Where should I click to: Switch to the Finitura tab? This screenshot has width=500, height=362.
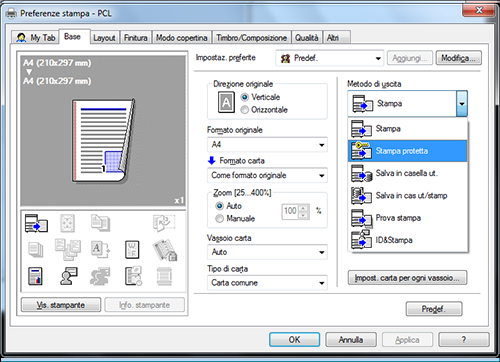[x=136, y=38]
